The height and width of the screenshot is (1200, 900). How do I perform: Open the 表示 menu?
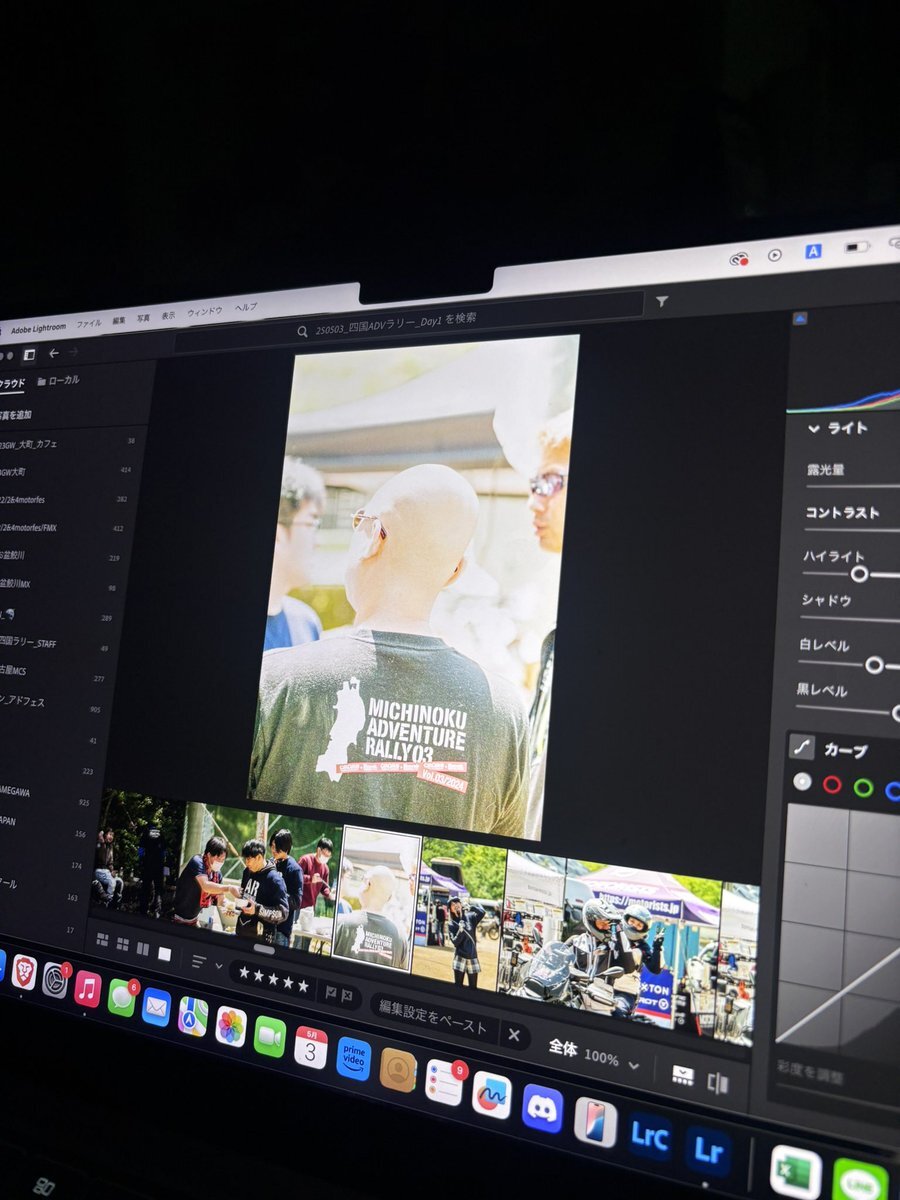(169, 314)
